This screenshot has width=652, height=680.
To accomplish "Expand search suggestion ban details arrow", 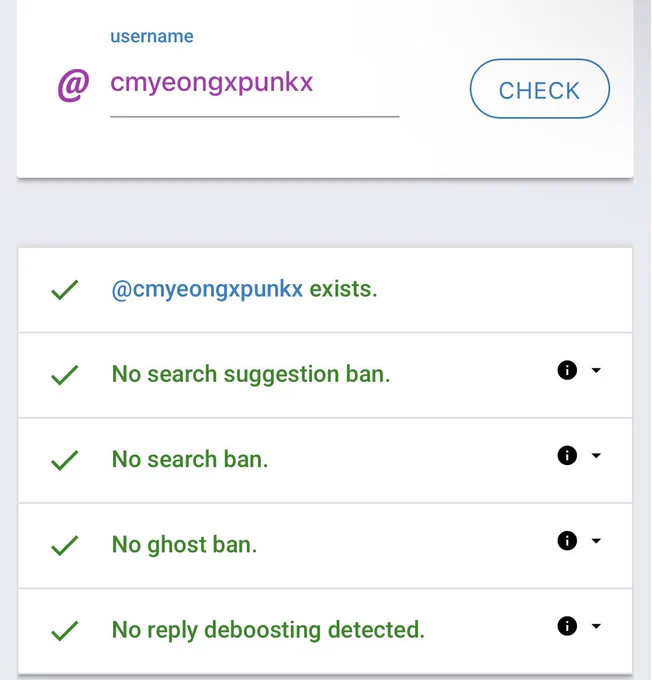I will point(596,370).
